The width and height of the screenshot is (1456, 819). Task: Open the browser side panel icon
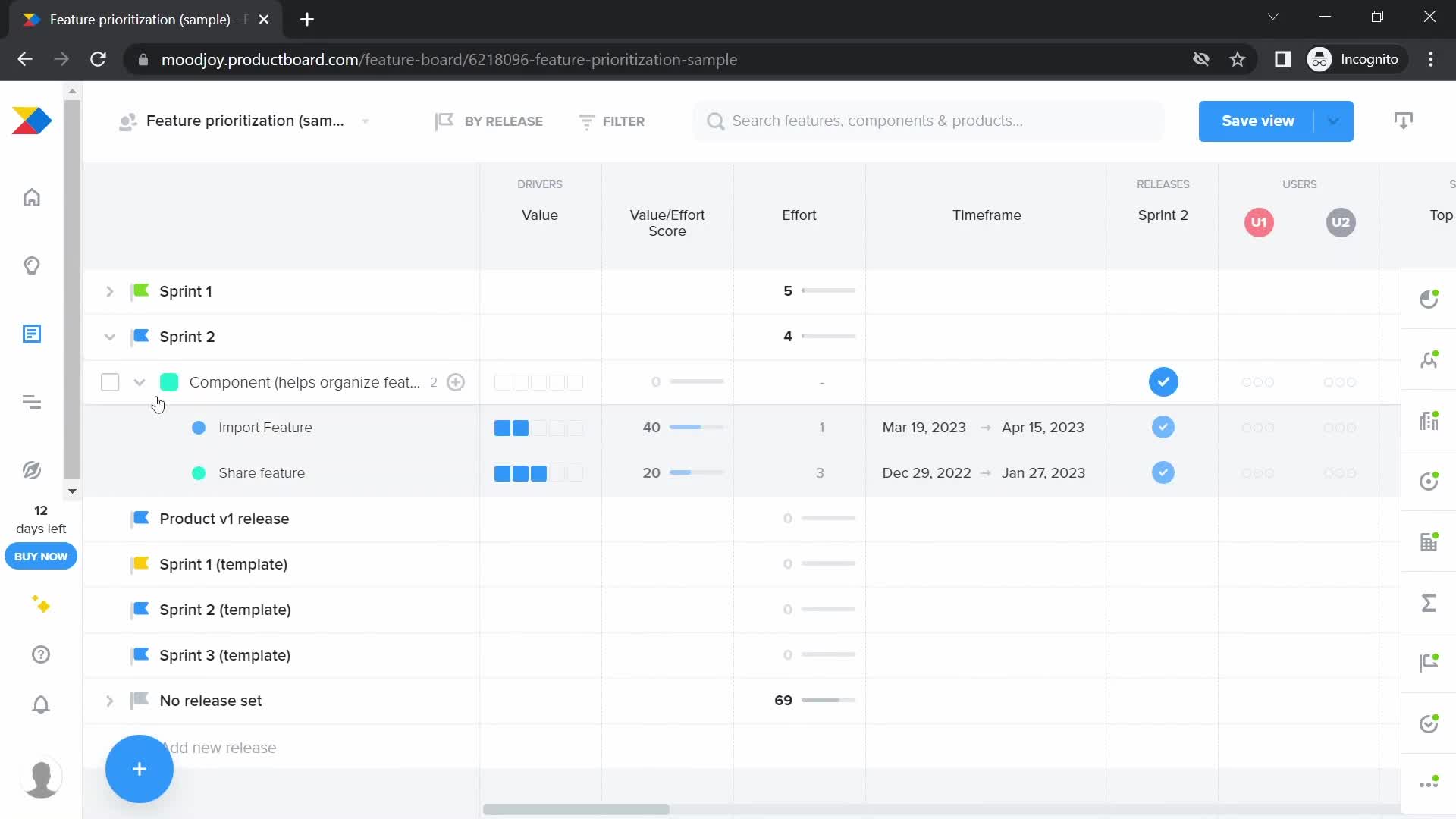(1282, 59)
